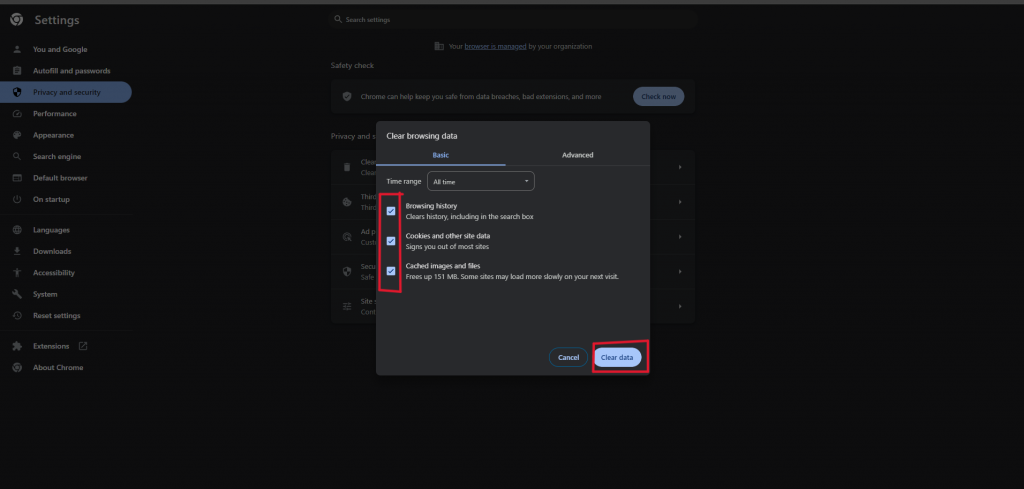The image size is (1024, 489).
Task: Click Cancel in Clear browsing data dialog
Action: click(568, 358)
